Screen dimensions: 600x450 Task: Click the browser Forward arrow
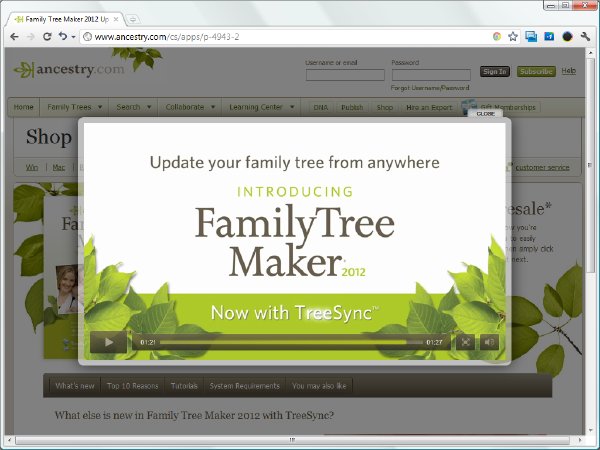31,37
